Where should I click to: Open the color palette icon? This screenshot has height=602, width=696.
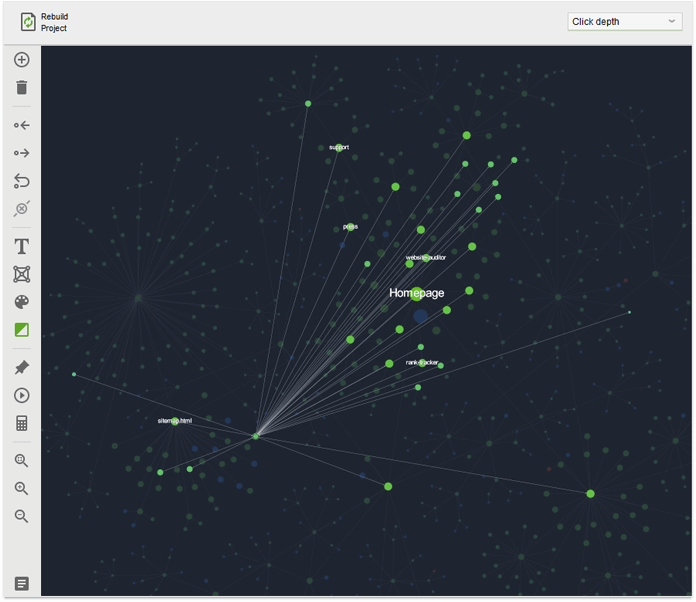pyautogui.click(x=22, y=302)
